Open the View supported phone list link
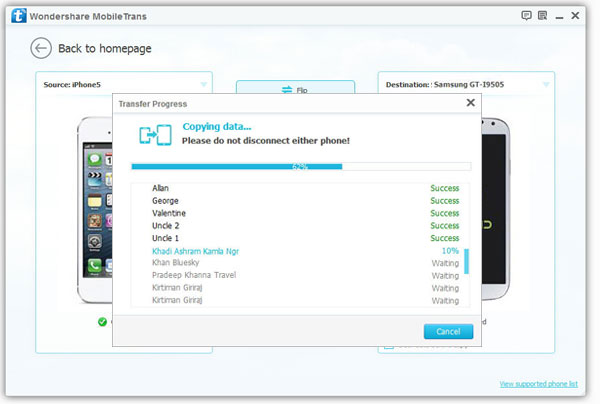 [538, 384]
